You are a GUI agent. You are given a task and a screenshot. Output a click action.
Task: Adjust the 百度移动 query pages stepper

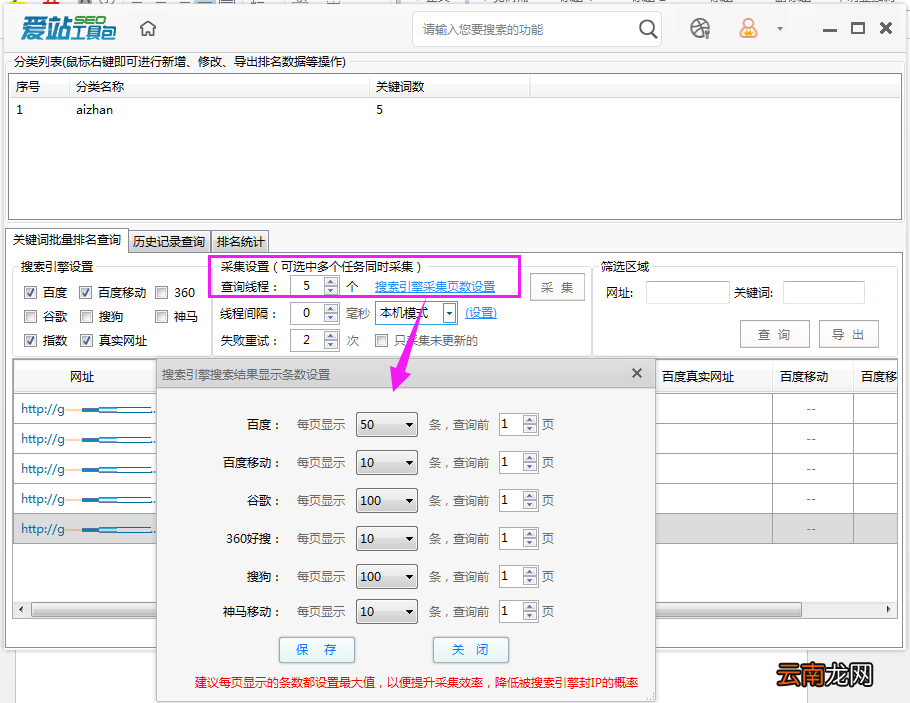529,463
